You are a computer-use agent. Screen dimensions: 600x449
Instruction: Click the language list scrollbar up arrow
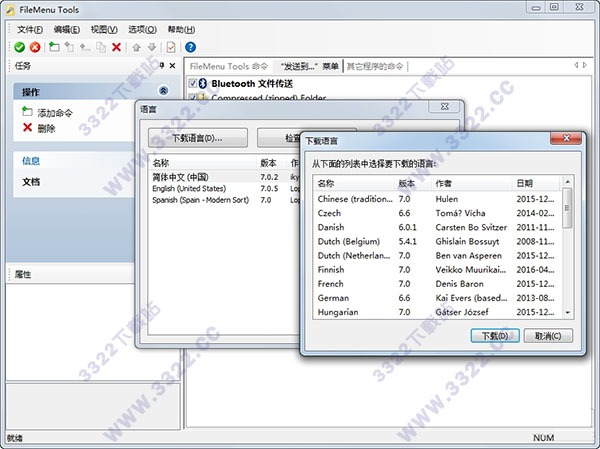coord(567,182)
